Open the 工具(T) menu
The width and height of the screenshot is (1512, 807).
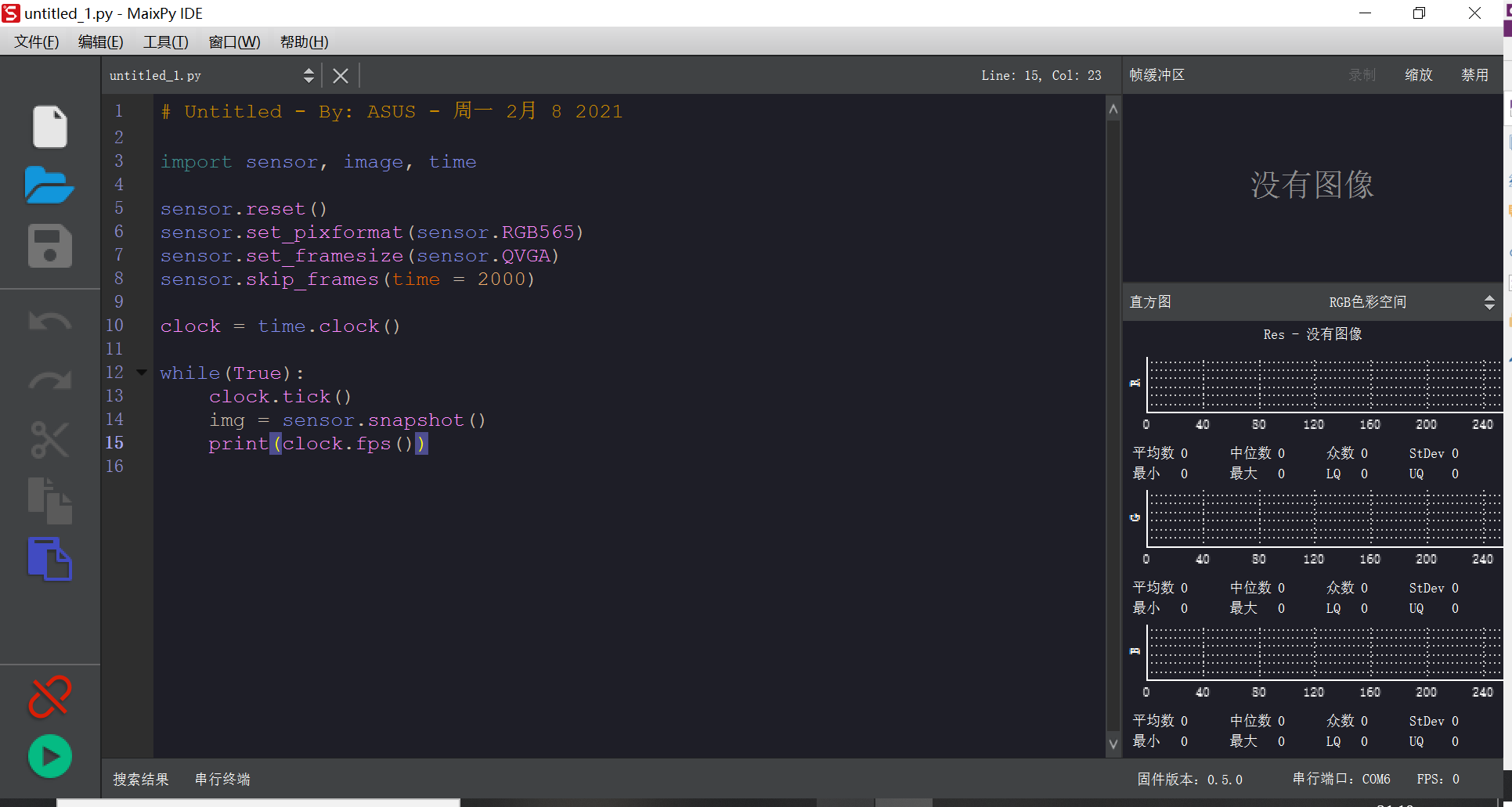tap(165, 41)
